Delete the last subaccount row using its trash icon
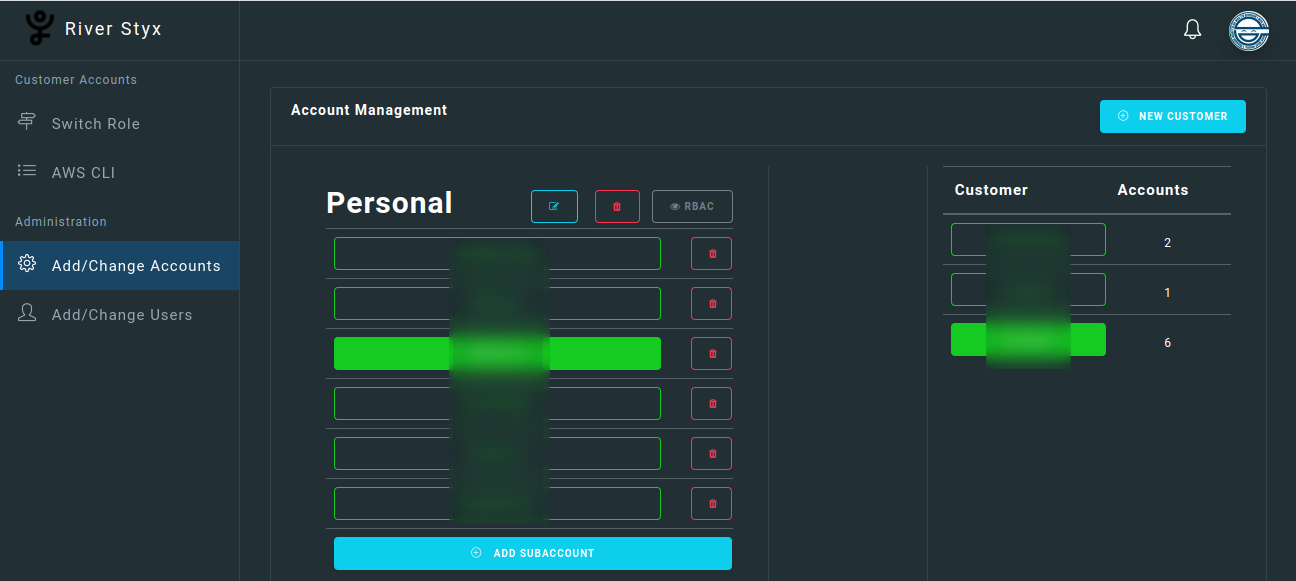The image size is (1296, 581). click(x=711, y=503)
